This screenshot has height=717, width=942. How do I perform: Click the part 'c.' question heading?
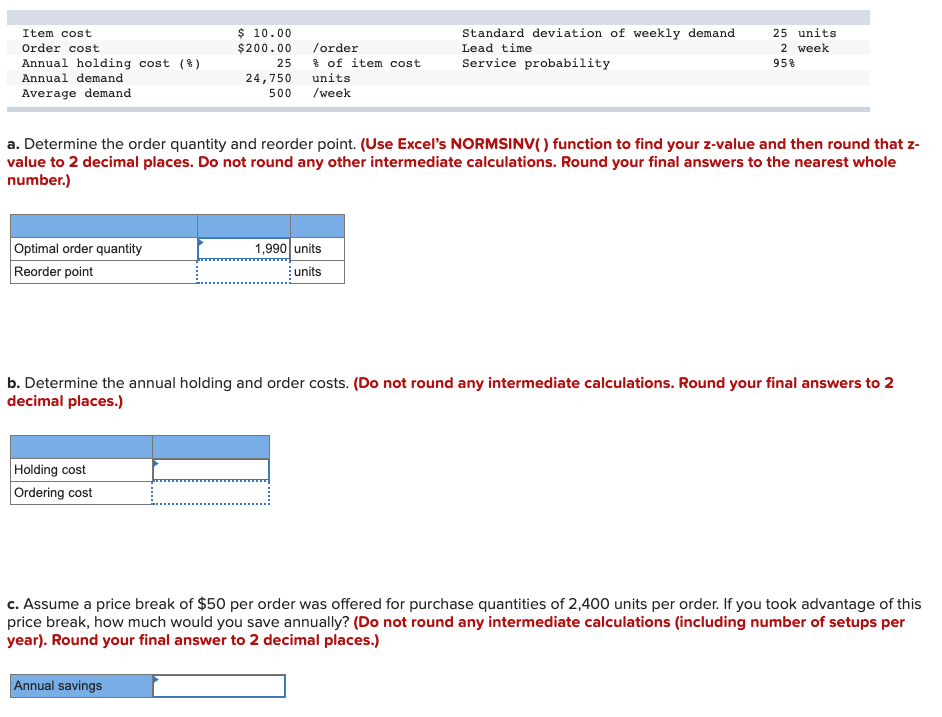click(464, 613)
